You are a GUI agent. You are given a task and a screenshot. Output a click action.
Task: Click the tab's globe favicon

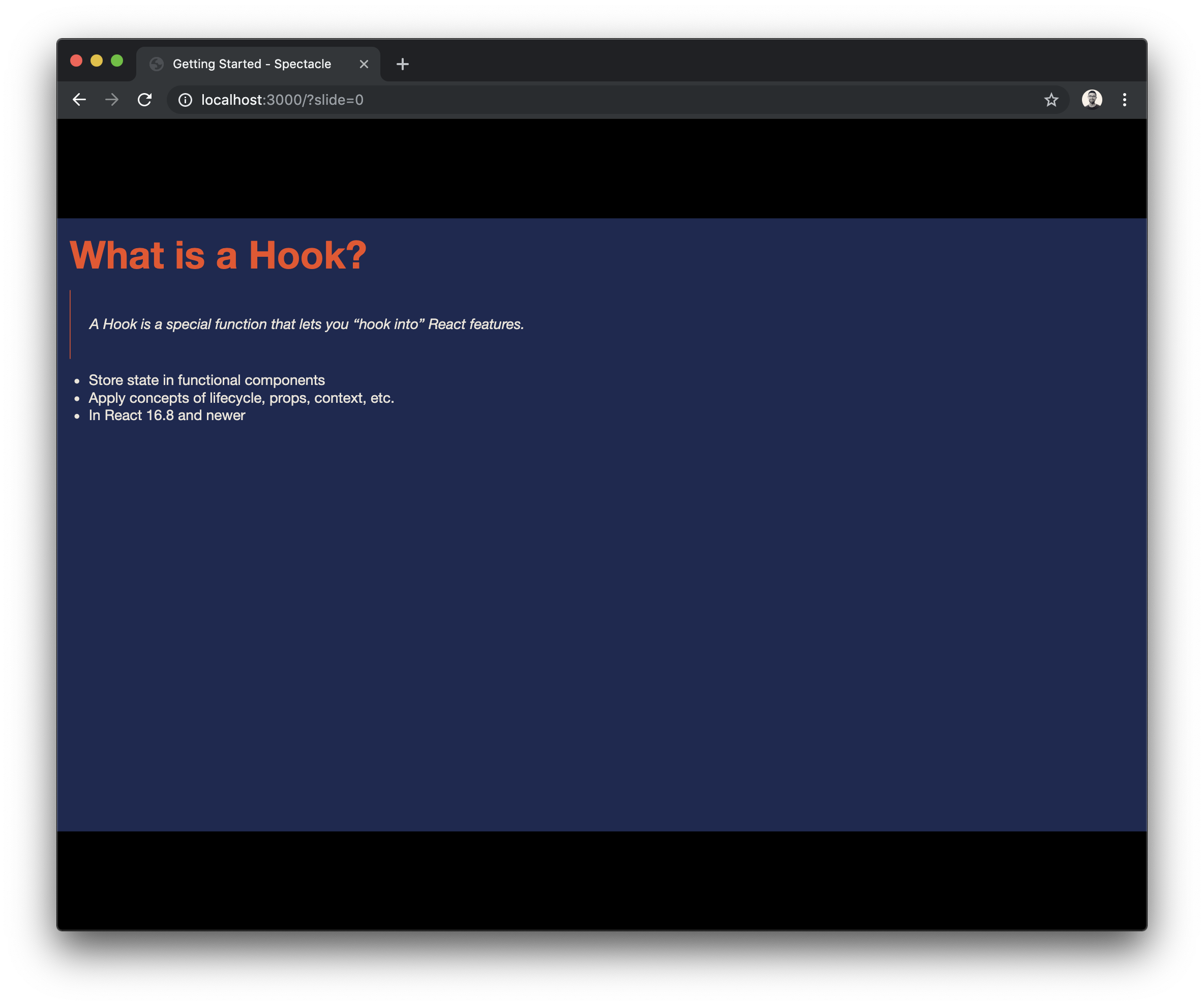[157, 64]
